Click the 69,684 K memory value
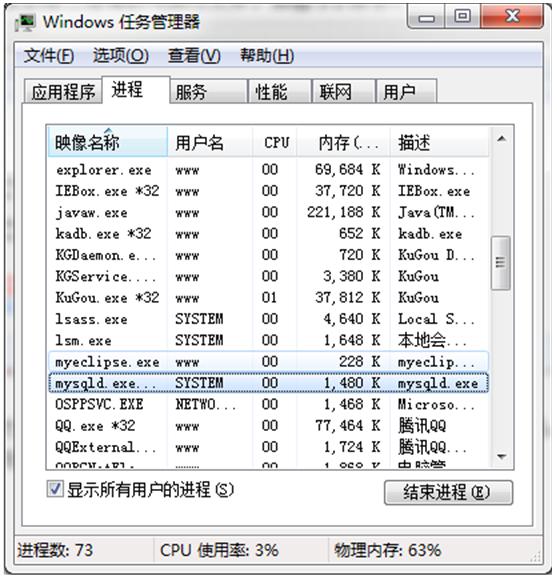This screenshot has width=557, height=580. (x=348, y=169)
